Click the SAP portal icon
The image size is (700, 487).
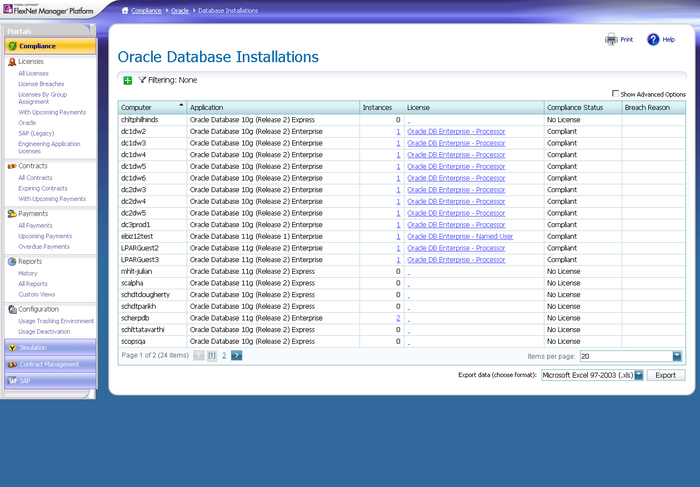point(12,380)
